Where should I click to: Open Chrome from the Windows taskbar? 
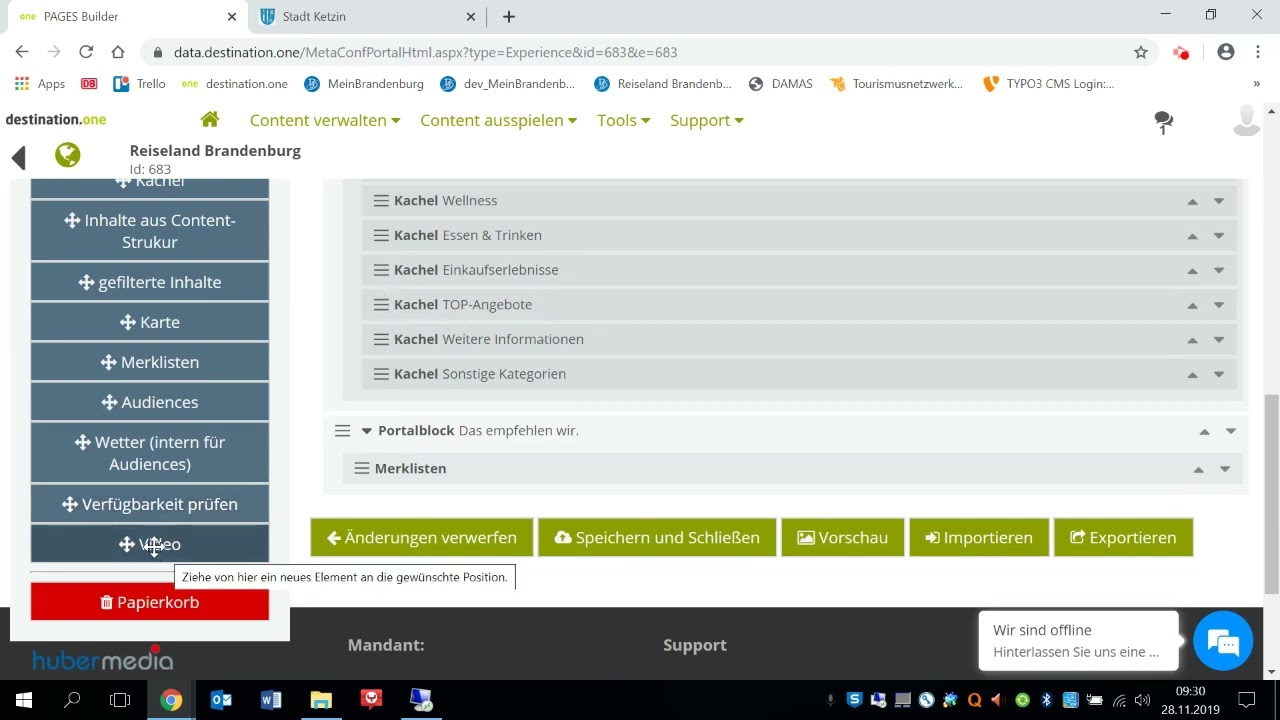171,700
